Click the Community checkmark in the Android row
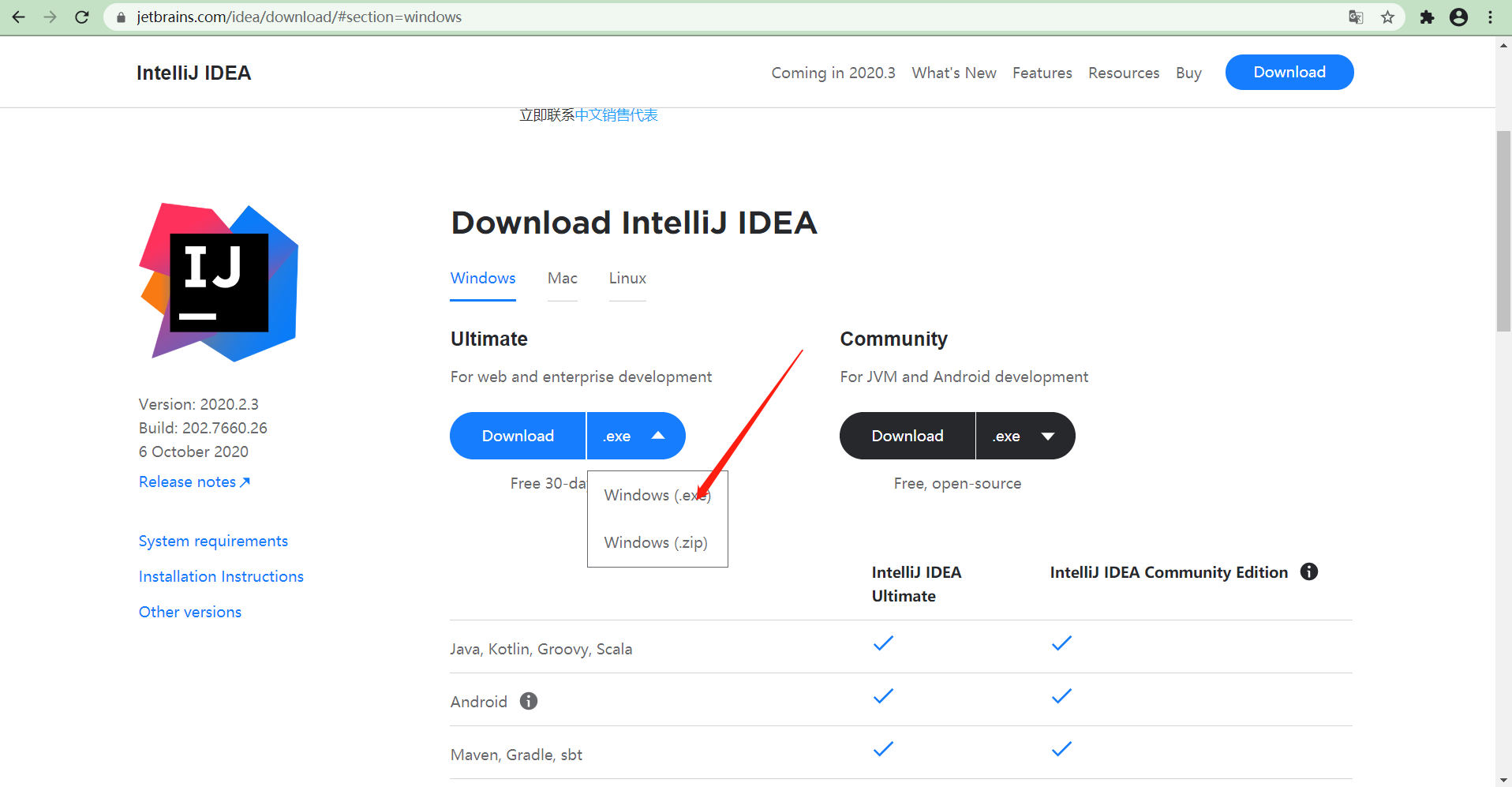The width and height of the screenshot is (1512, 787). pyautogui.click(x=1061, y=696)
